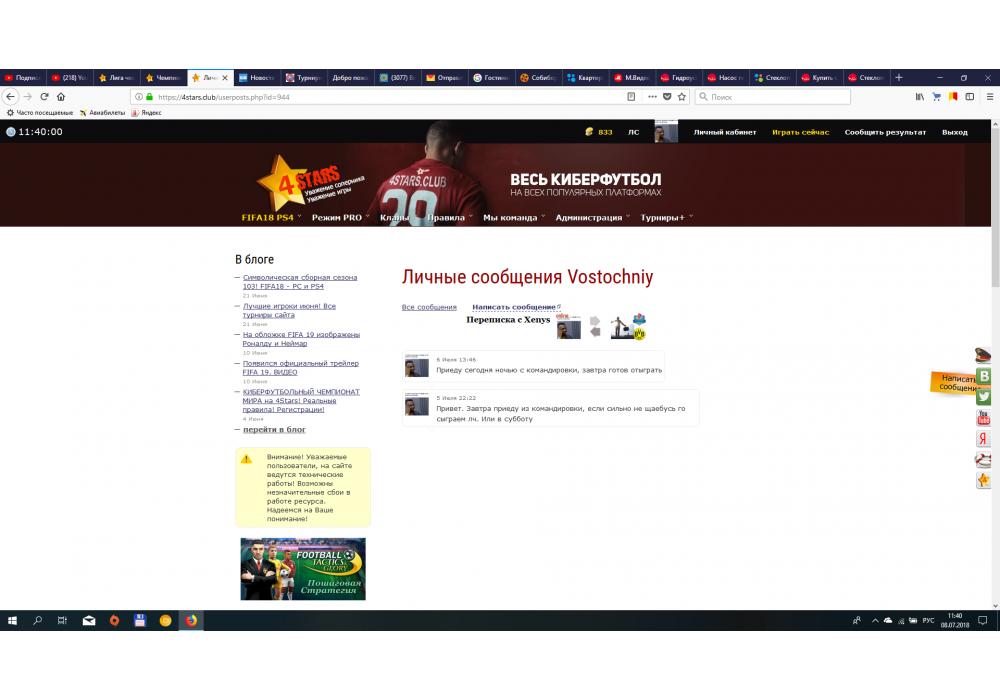Viewport: 1000px width, 700px height.
Task: Open Личный кабинет
Action: coord(724,132)
